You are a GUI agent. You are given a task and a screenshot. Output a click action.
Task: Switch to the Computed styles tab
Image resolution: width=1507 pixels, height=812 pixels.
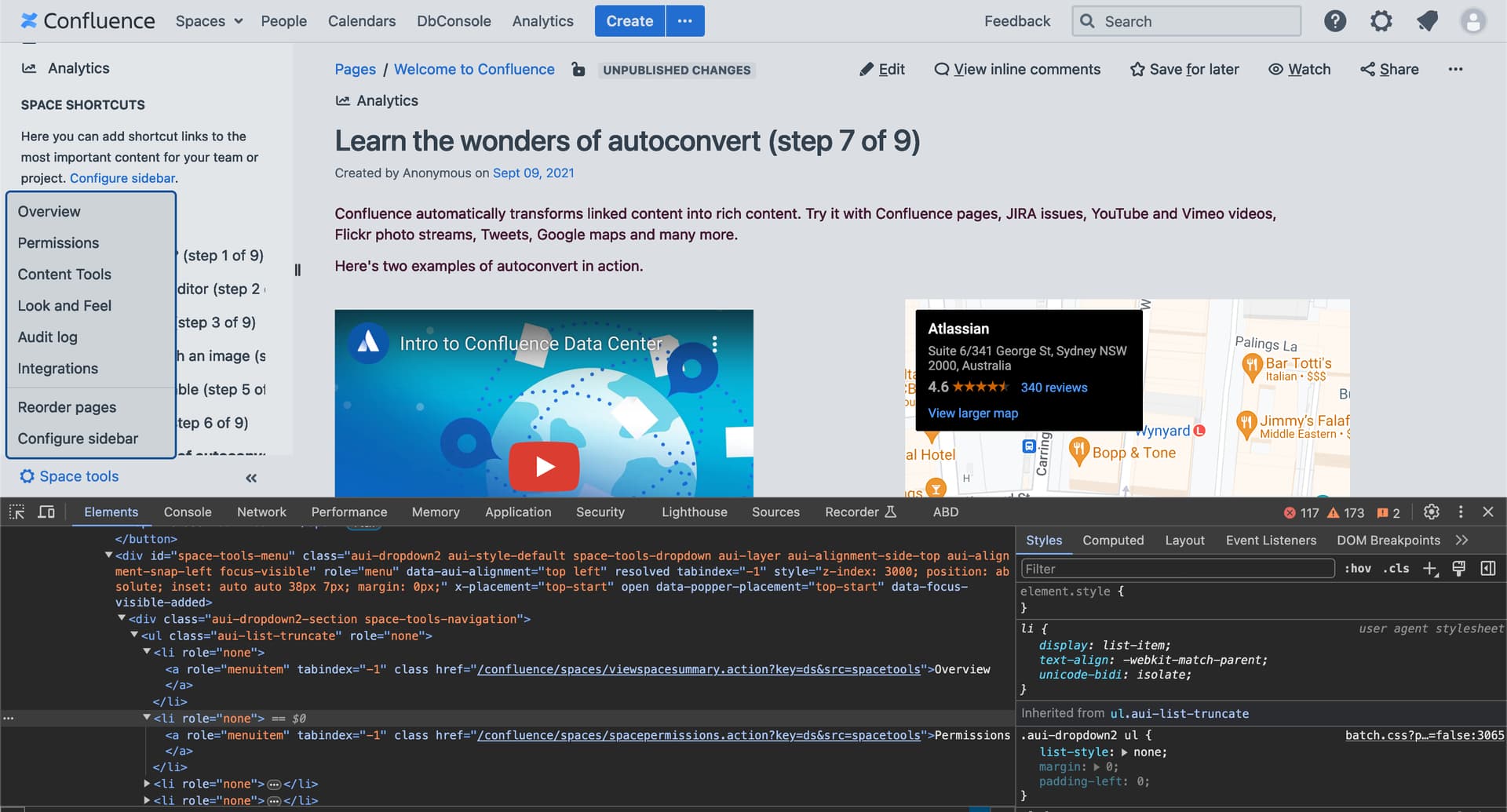point(1113,541)
